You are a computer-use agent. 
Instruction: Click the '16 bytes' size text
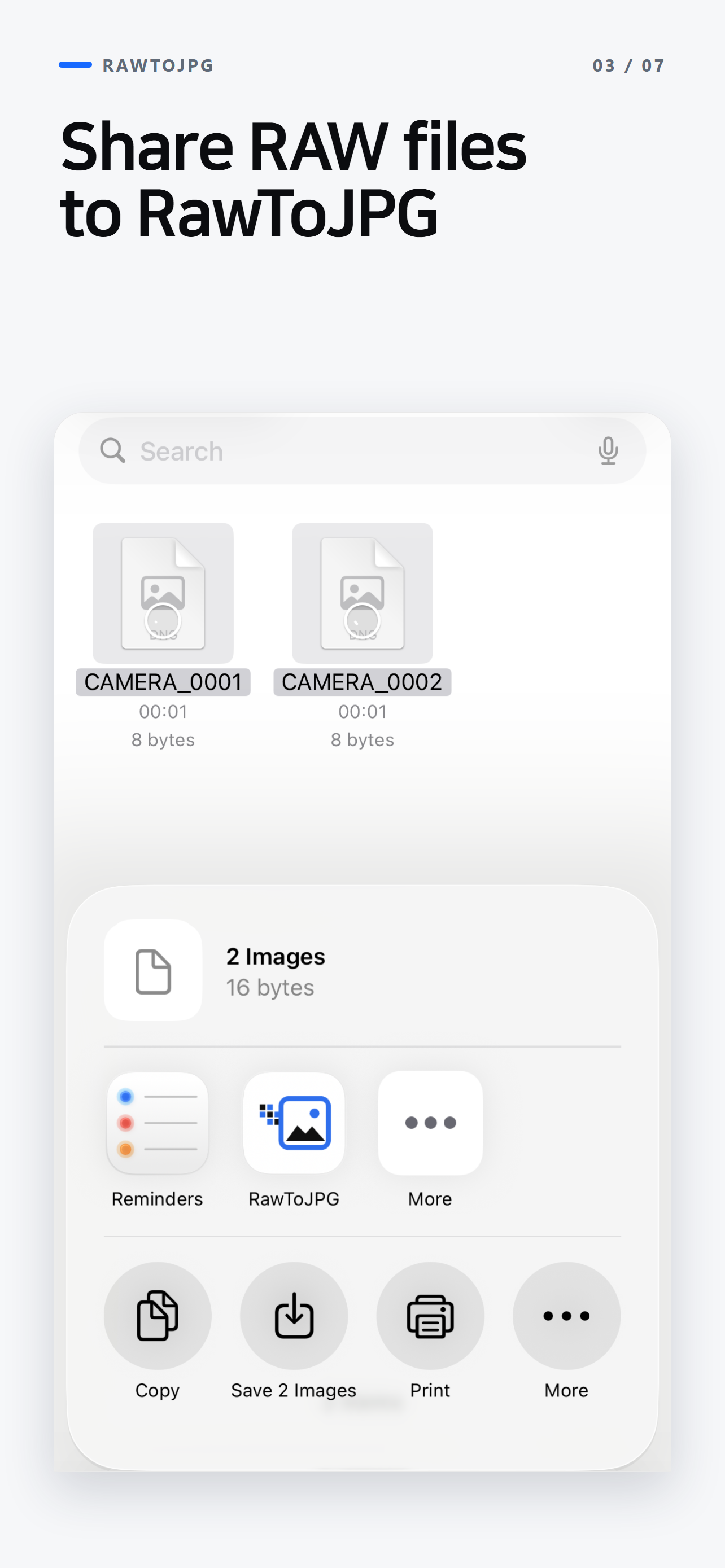point(270,987)
